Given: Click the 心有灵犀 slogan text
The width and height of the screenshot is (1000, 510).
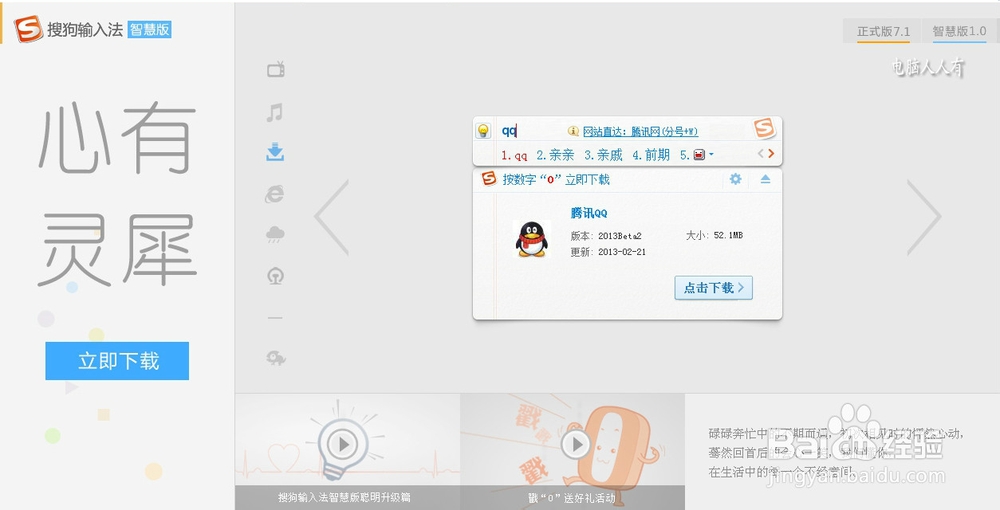Looking at the screenshot, I should 117,194.
